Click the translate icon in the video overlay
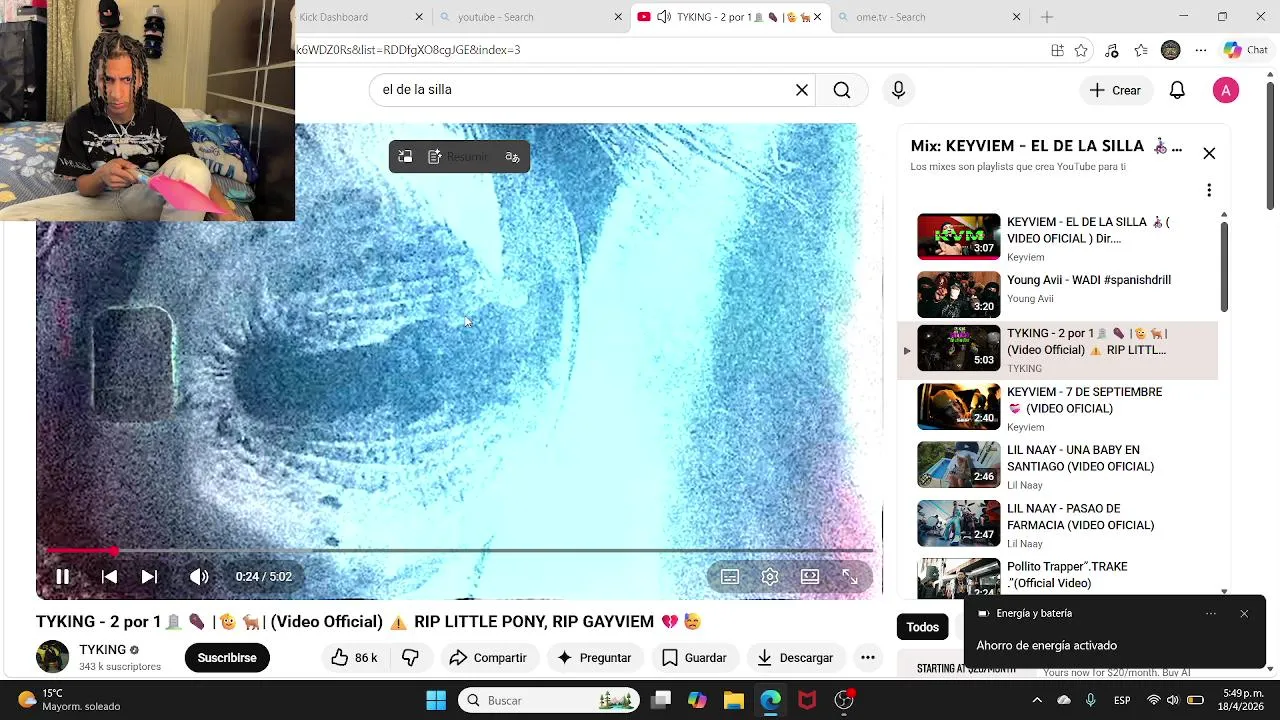 coord(512,157)
